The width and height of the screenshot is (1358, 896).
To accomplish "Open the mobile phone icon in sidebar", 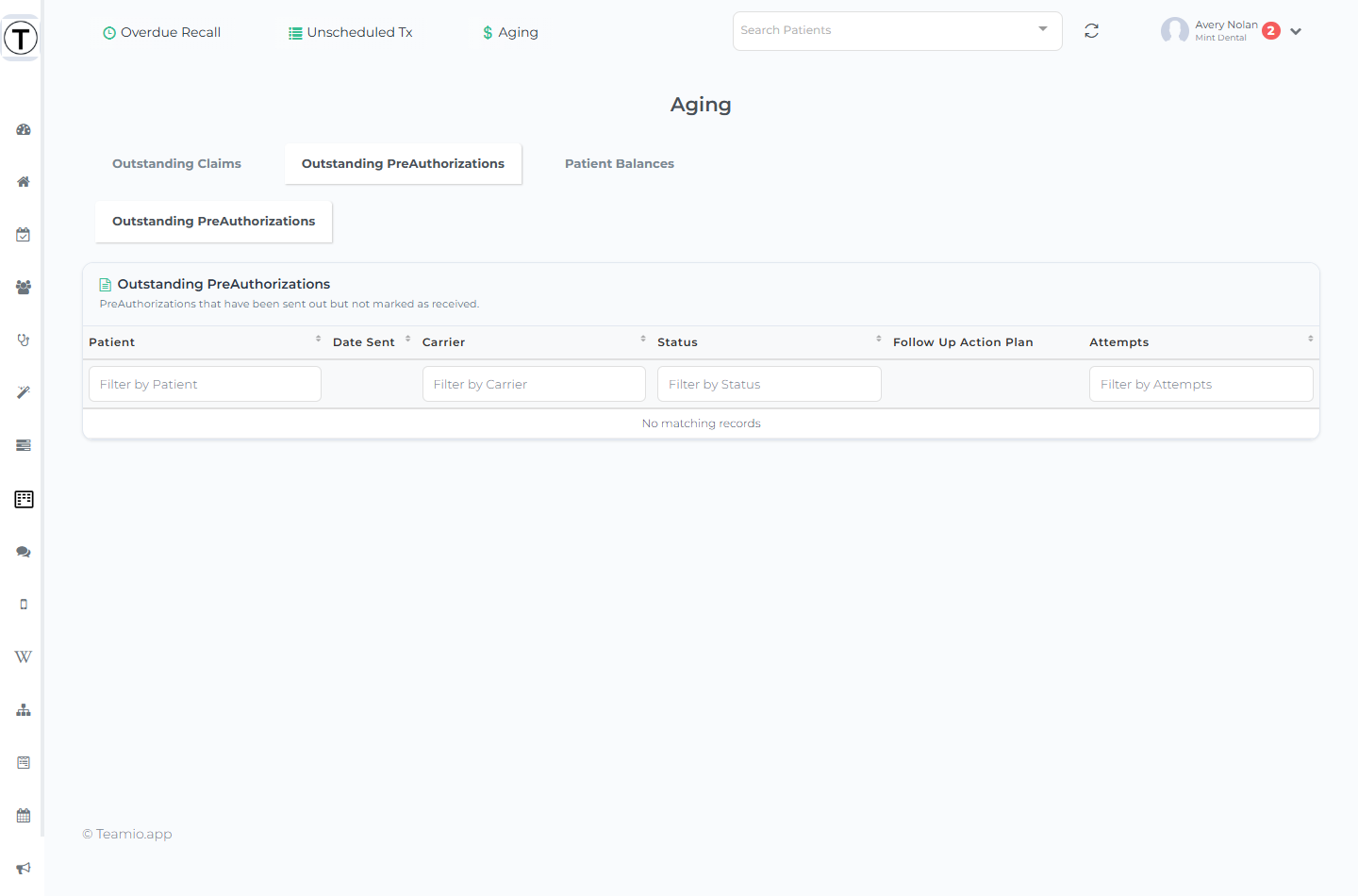I will pos(24,605).
